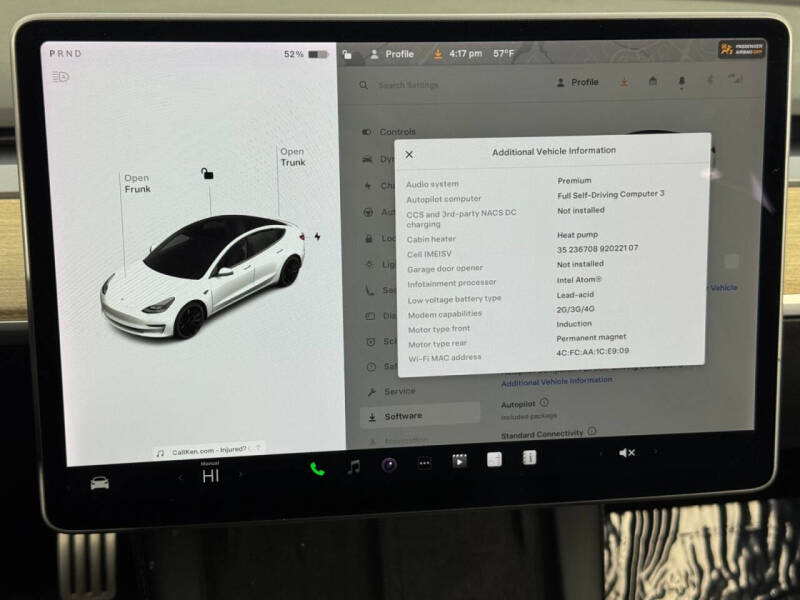800x600 pixels.
Task: Open the Service settings section
Action: pos(395,391)
